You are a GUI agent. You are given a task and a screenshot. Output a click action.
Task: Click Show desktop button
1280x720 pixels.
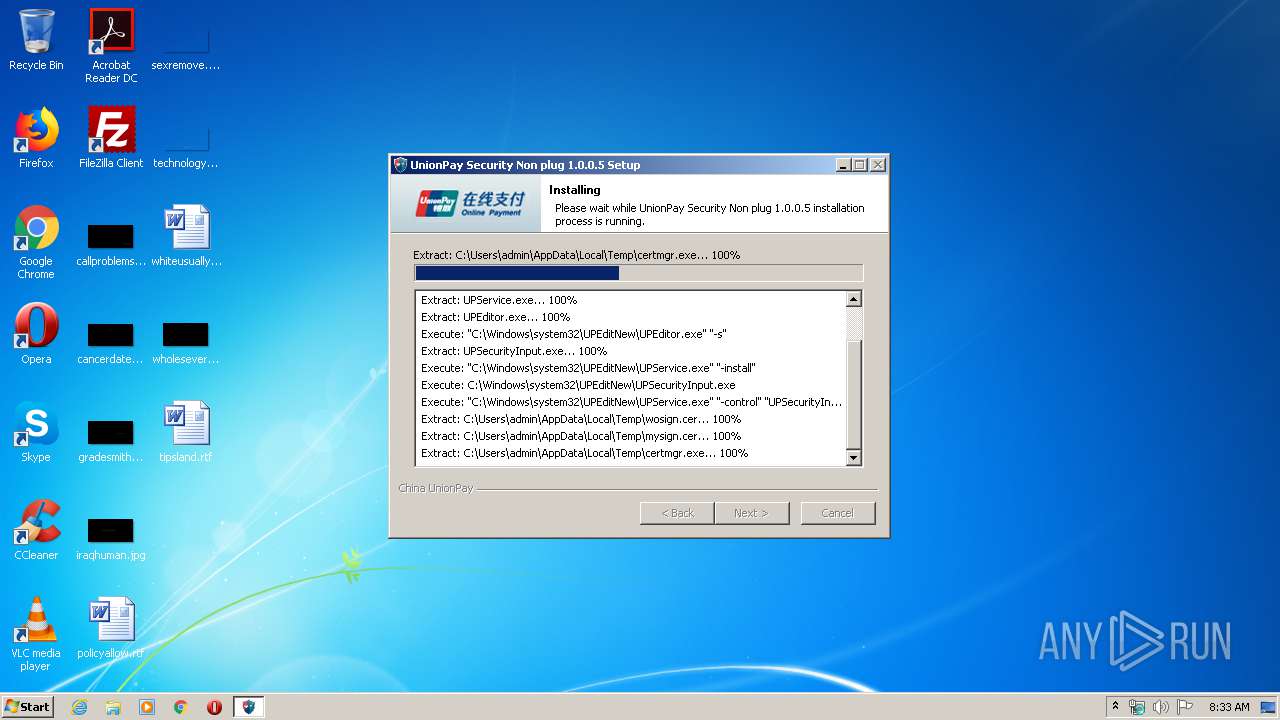click(x=1270, y=707)
